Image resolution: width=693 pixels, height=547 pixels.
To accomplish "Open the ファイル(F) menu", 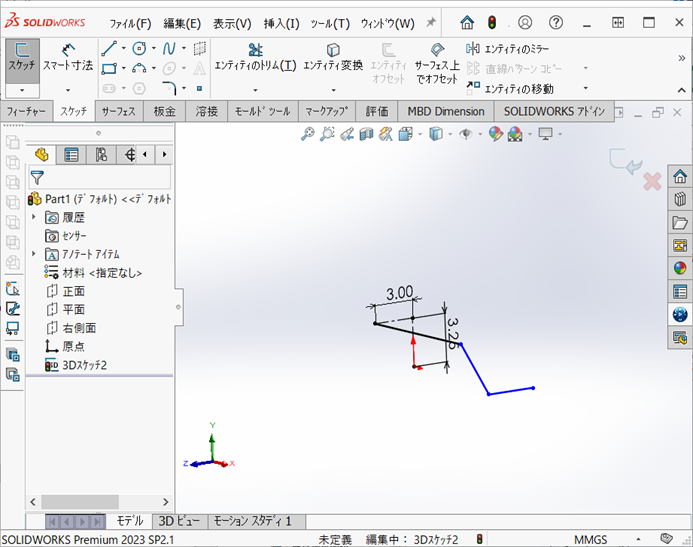I will pyautogui.click(x=129, y=23).
